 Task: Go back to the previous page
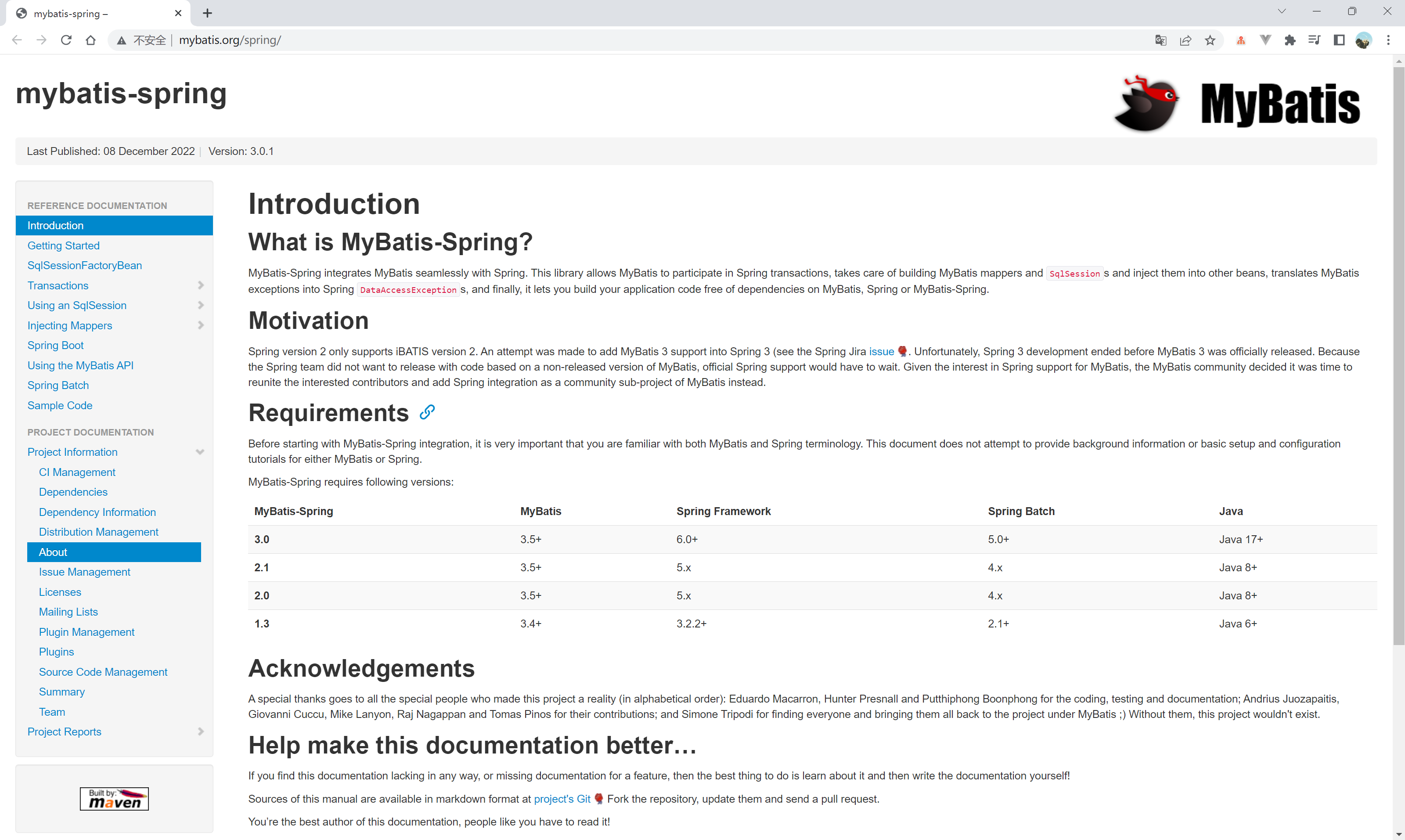coord(17,40)
